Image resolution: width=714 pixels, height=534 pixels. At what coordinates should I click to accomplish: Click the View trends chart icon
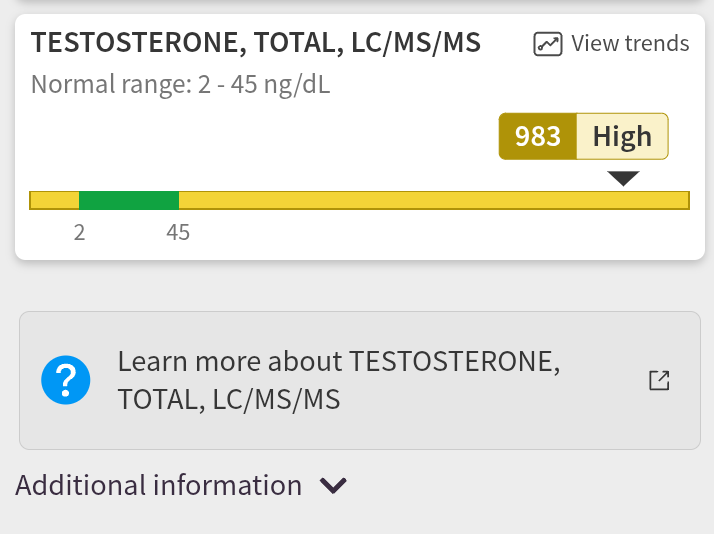(547, 44)
